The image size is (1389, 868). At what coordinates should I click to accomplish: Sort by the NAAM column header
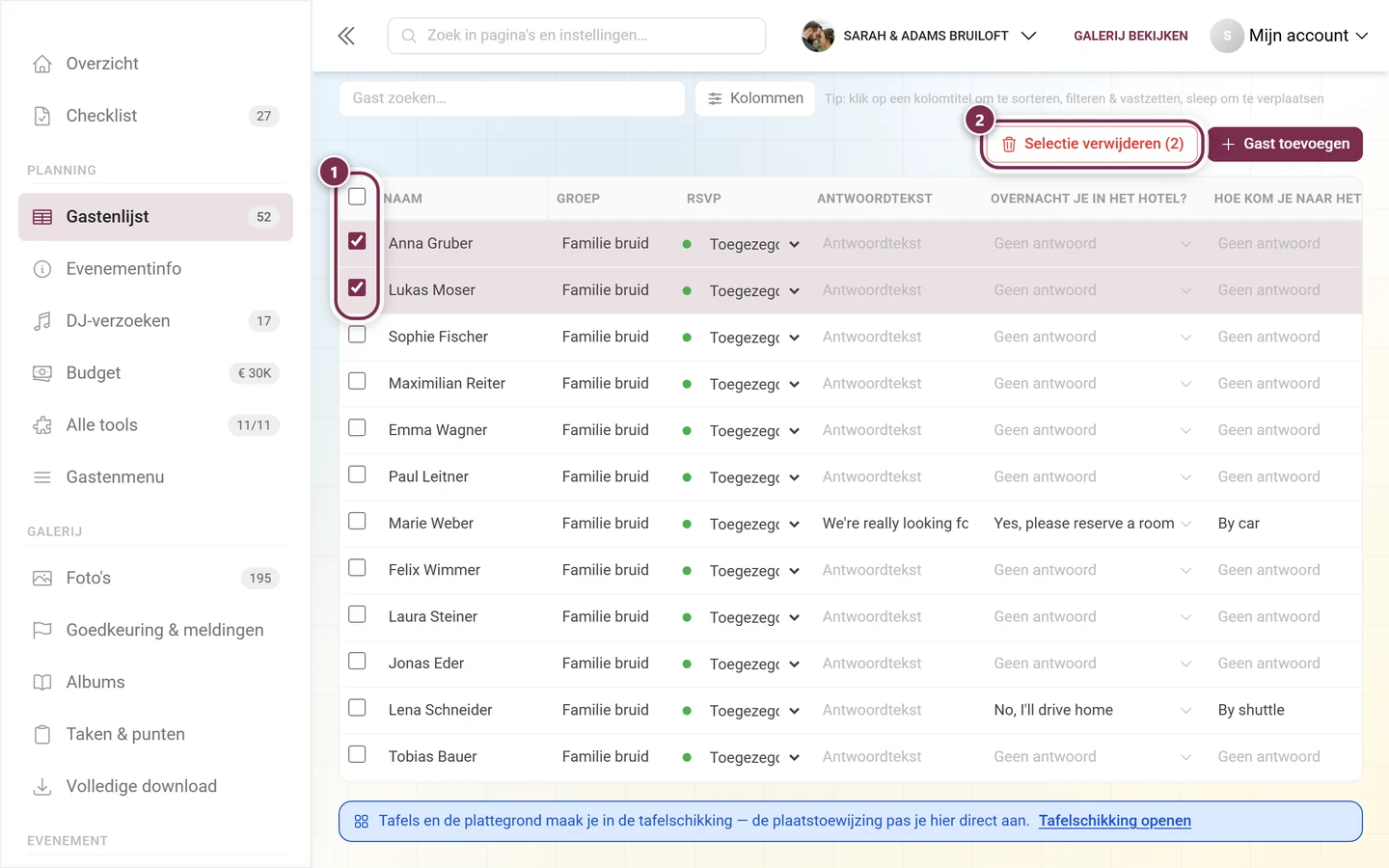pos(403,199)
